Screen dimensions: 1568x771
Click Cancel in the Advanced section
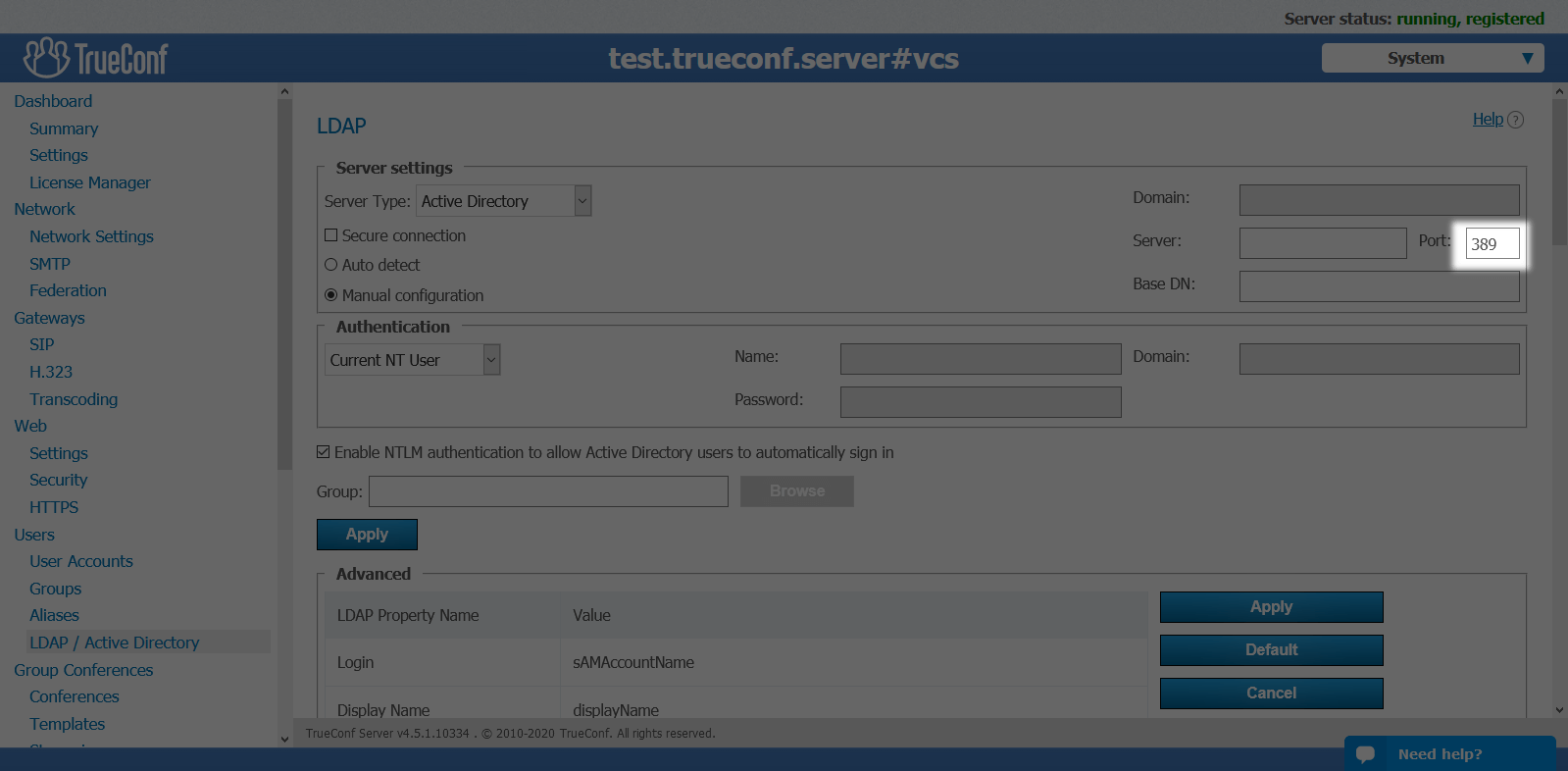1271,694
